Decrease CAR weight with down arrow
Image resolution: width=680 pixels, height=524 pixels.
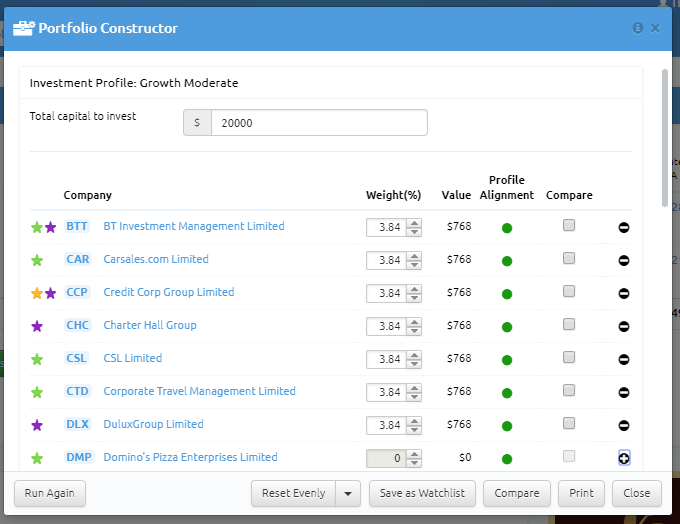[x=414, y=265]
